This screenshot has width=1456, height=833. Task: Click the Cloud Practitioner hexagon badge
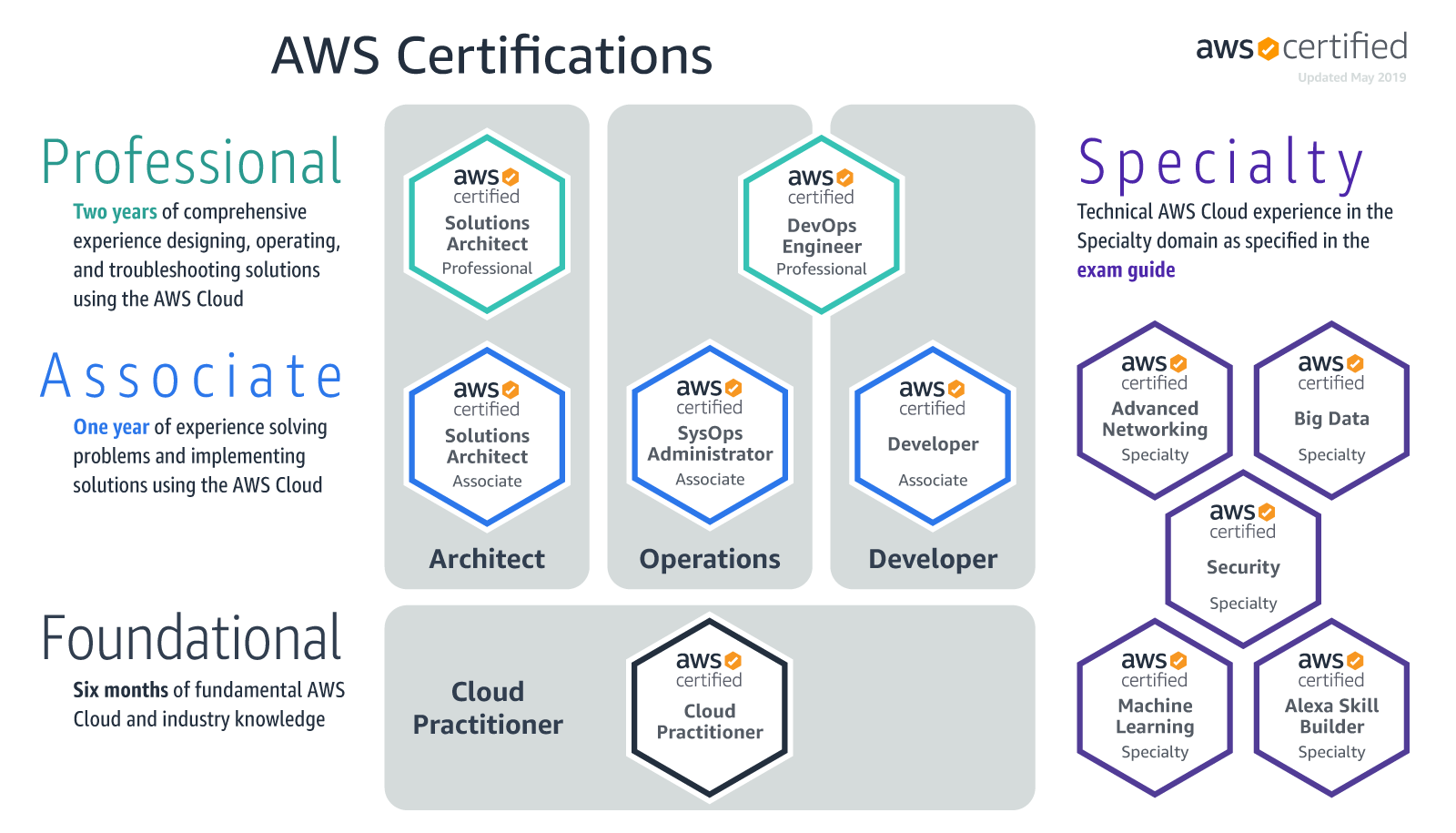[710, 708]
